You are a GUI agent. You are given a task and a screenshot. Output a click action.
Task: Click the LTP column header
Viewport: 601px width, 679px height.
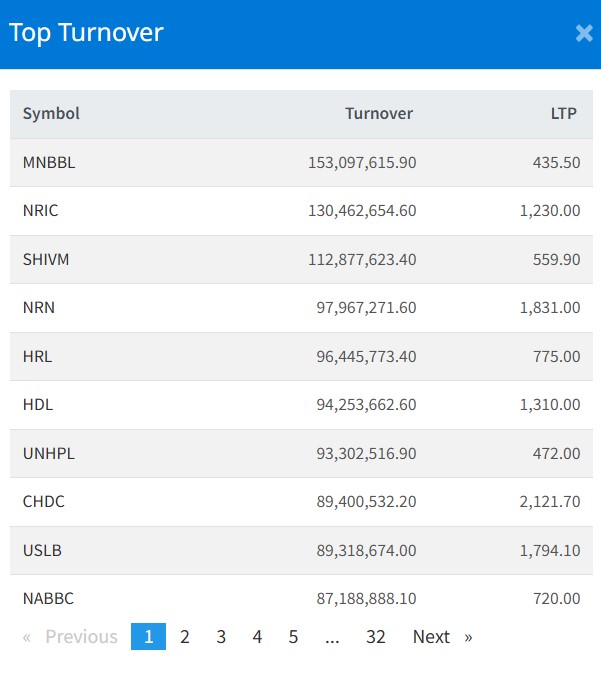coord(564,114)
